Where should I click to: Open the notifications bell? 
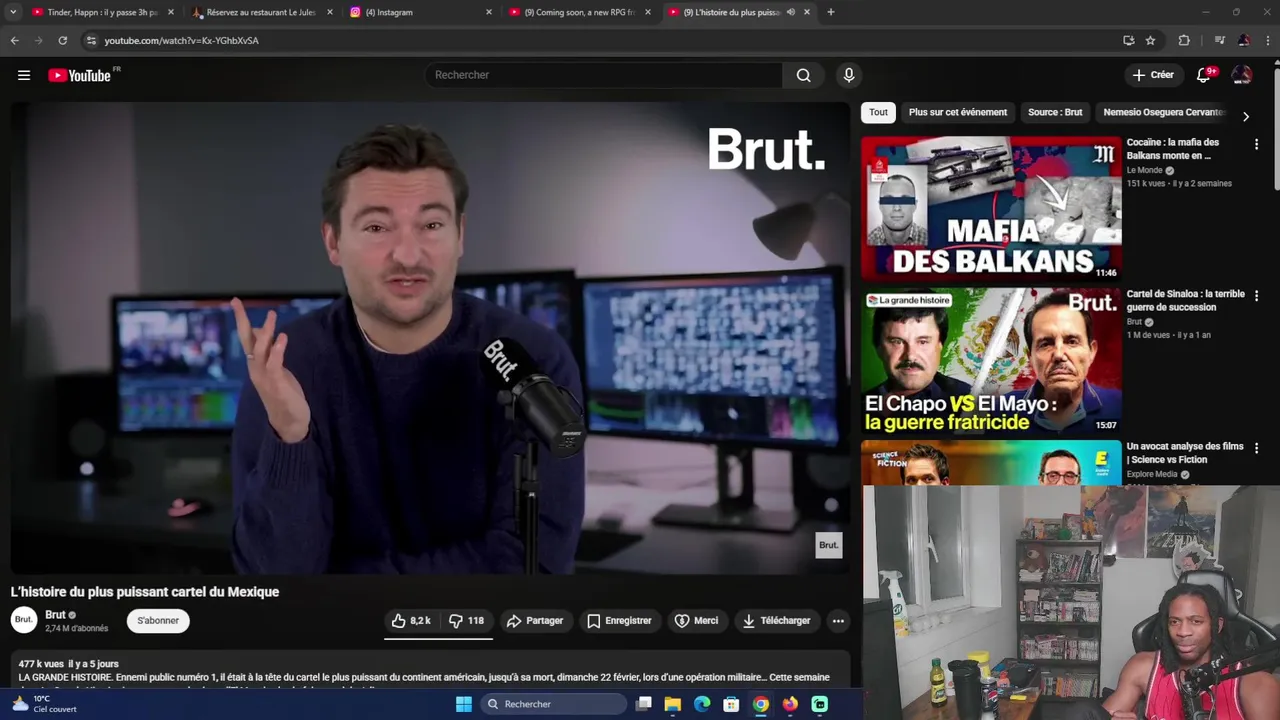(x=1204, y=75)
